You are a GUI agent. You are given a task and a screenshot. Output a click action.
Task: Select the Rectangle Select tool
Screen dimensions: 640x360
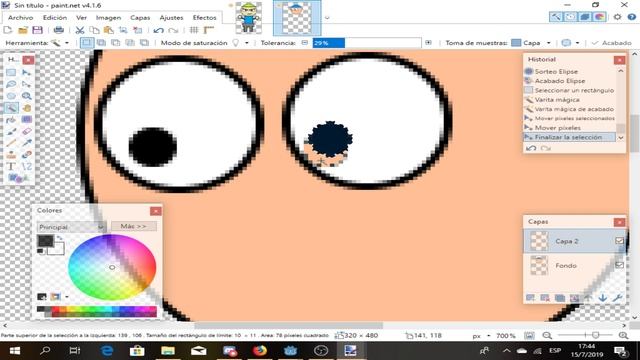point(11,73)
